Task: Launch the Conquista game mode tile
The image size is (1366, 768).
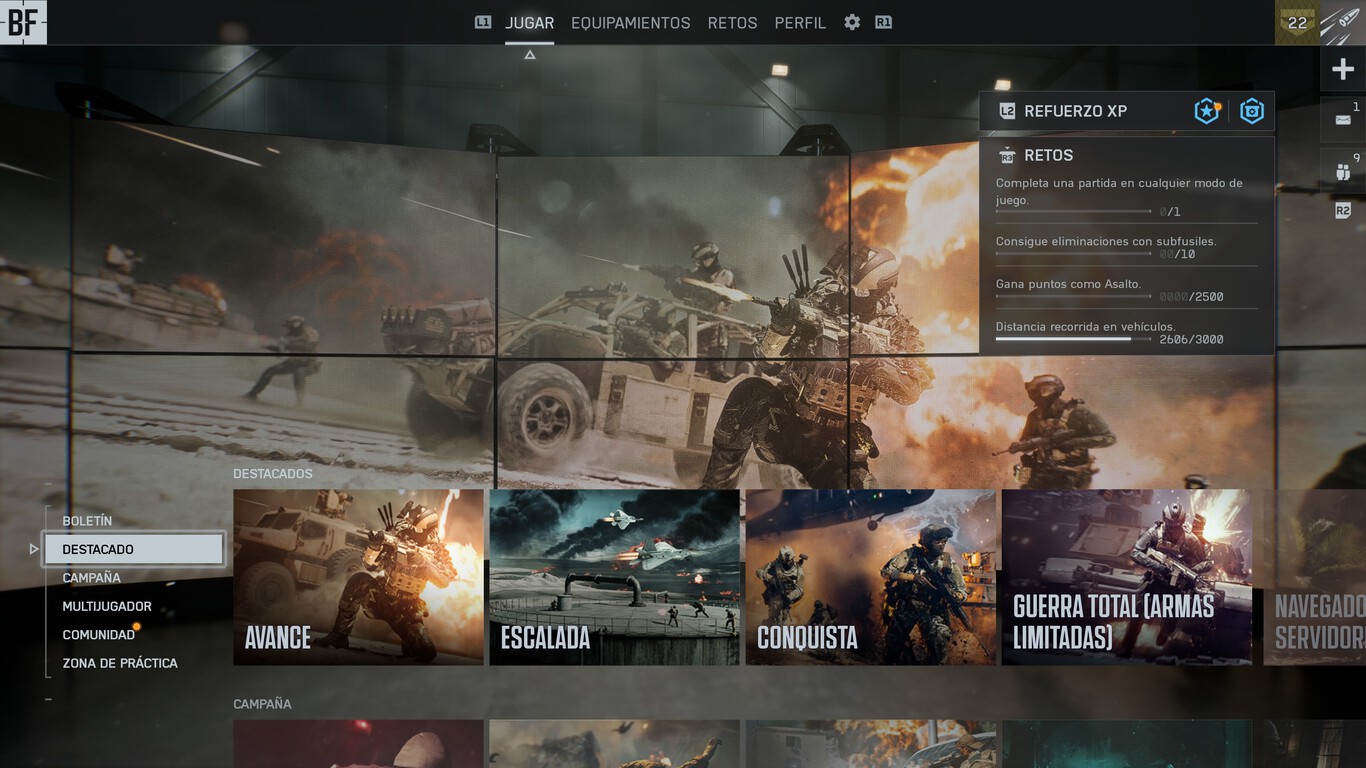Action: click(870, 577)
